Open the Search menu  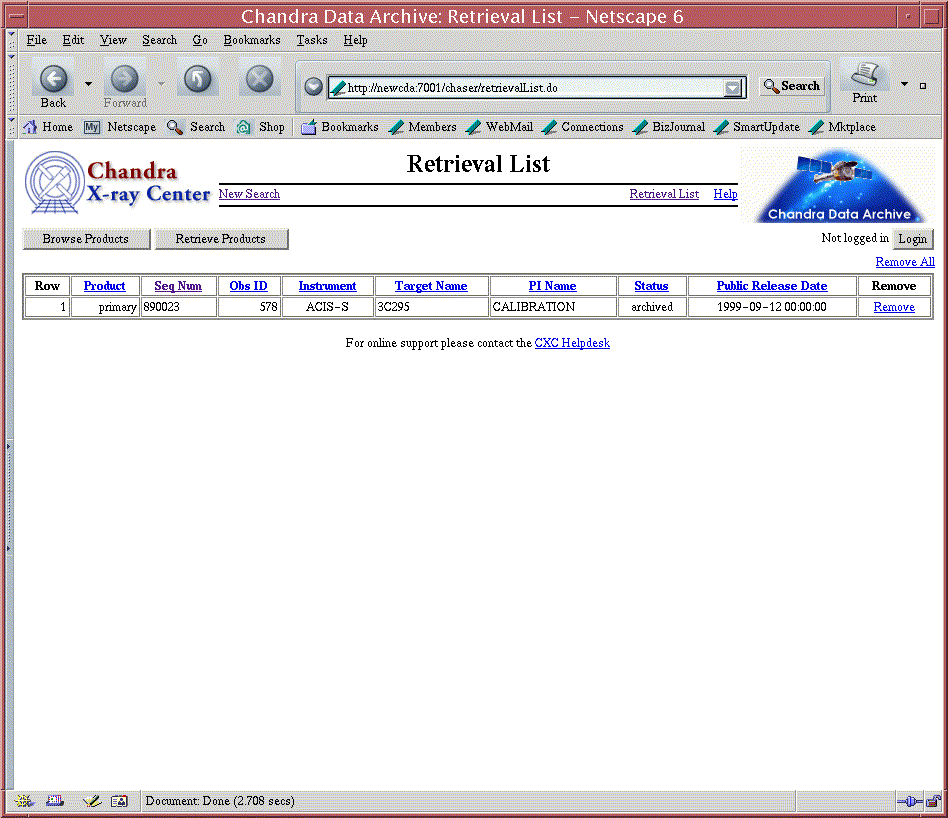pos(160,40)
